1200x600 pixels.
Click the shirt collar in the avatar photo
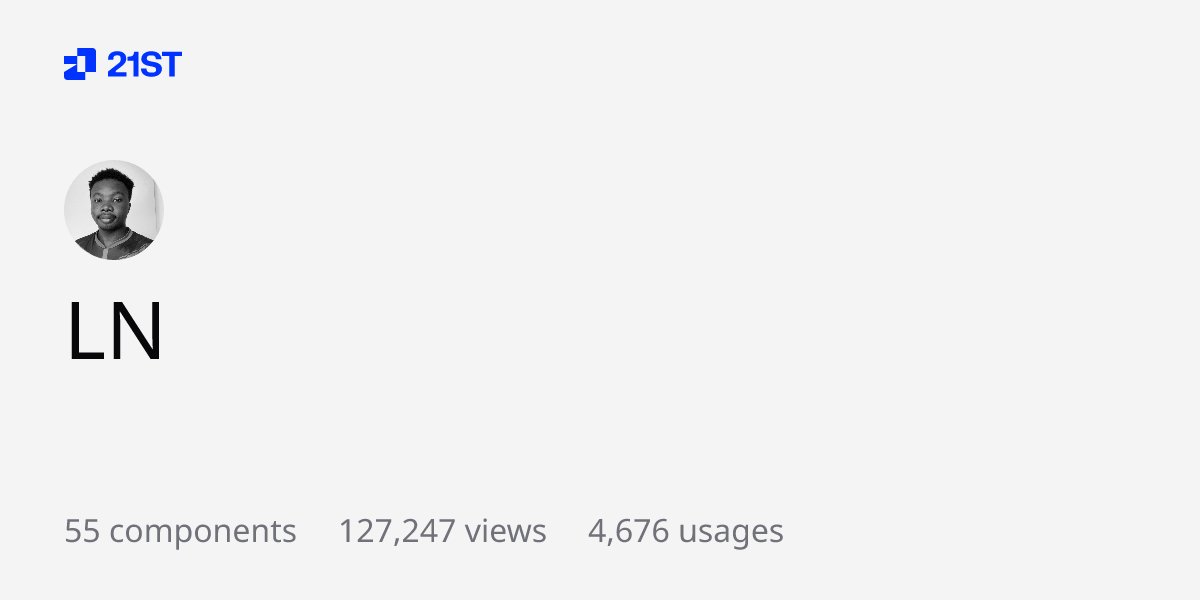click(113, 240)
